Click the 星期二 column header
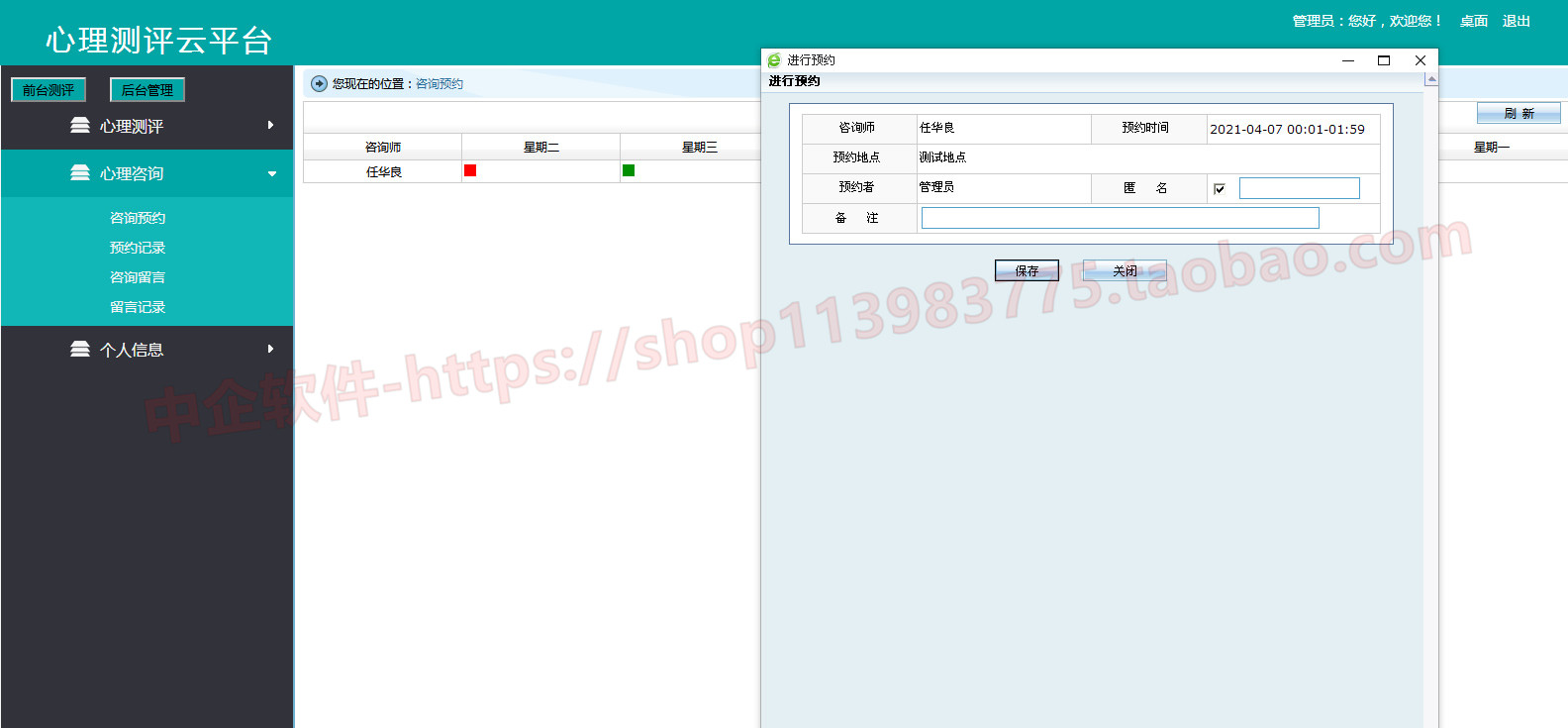The image size is (1568, 728). [541, 147]
